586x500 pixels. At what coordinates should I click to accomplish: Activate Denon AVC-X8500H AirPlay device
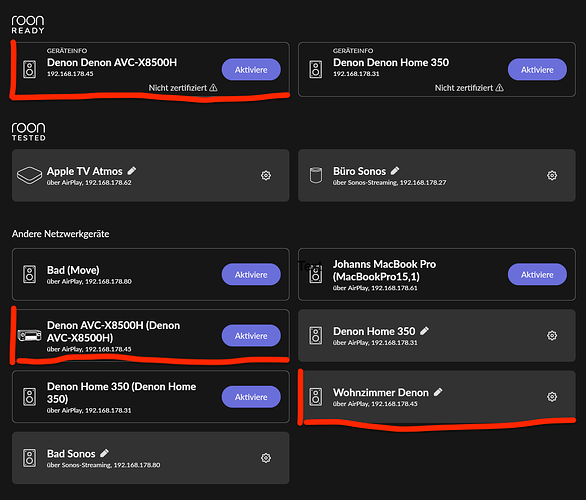tap(251, 336)
